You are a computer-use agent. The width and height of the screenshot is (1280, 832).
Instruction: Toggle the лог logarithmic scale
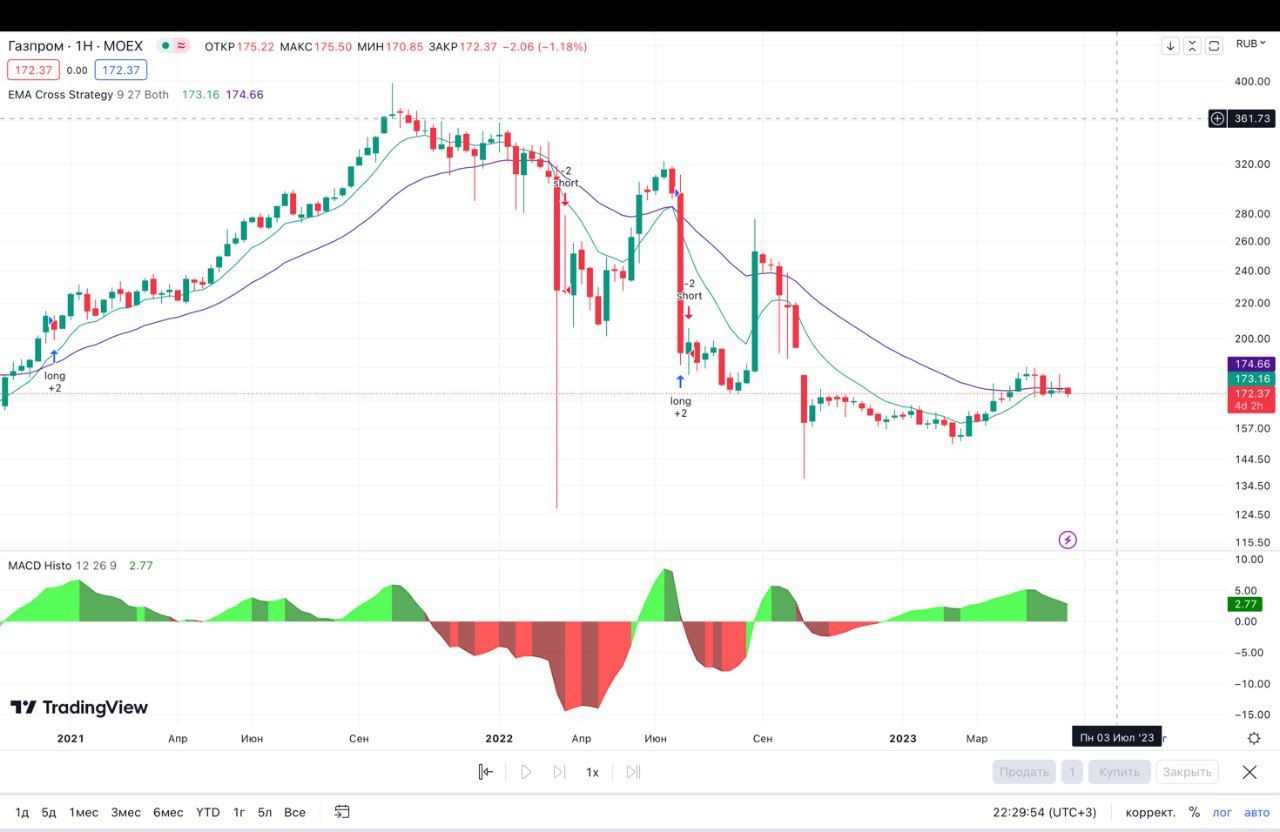click(x=1222, y=812)
